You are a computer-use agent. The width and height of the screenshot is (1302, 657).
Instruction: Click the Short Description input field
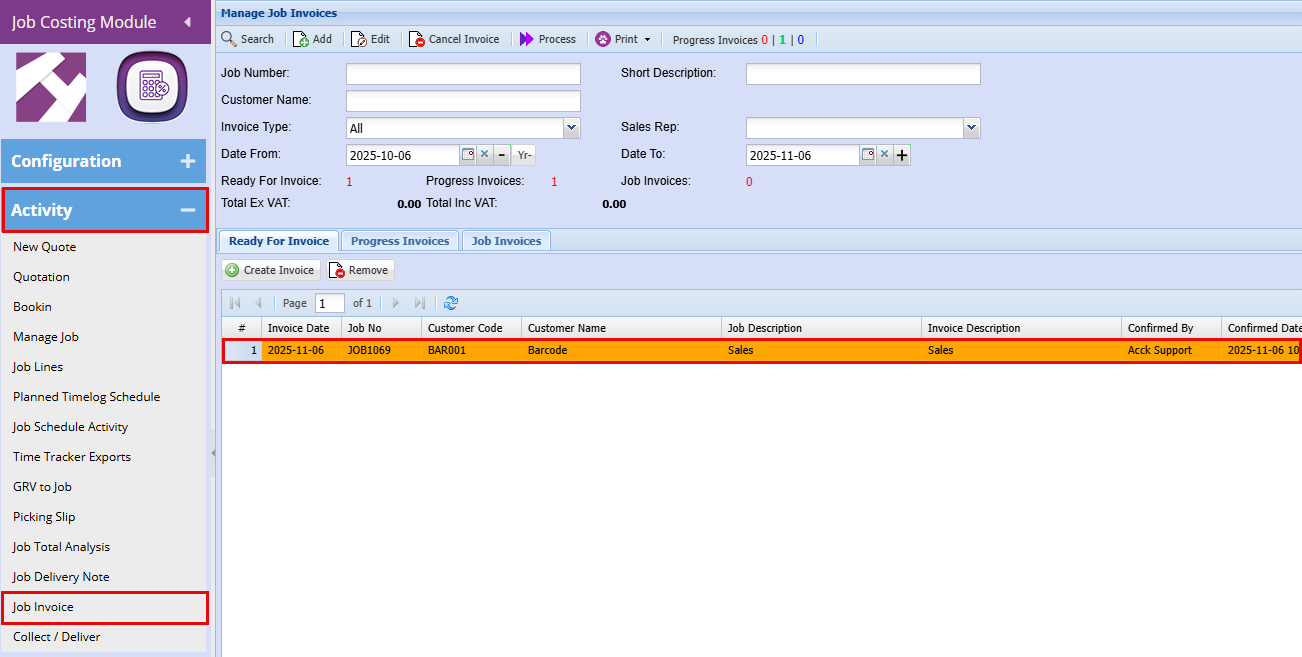pos(863,74)
